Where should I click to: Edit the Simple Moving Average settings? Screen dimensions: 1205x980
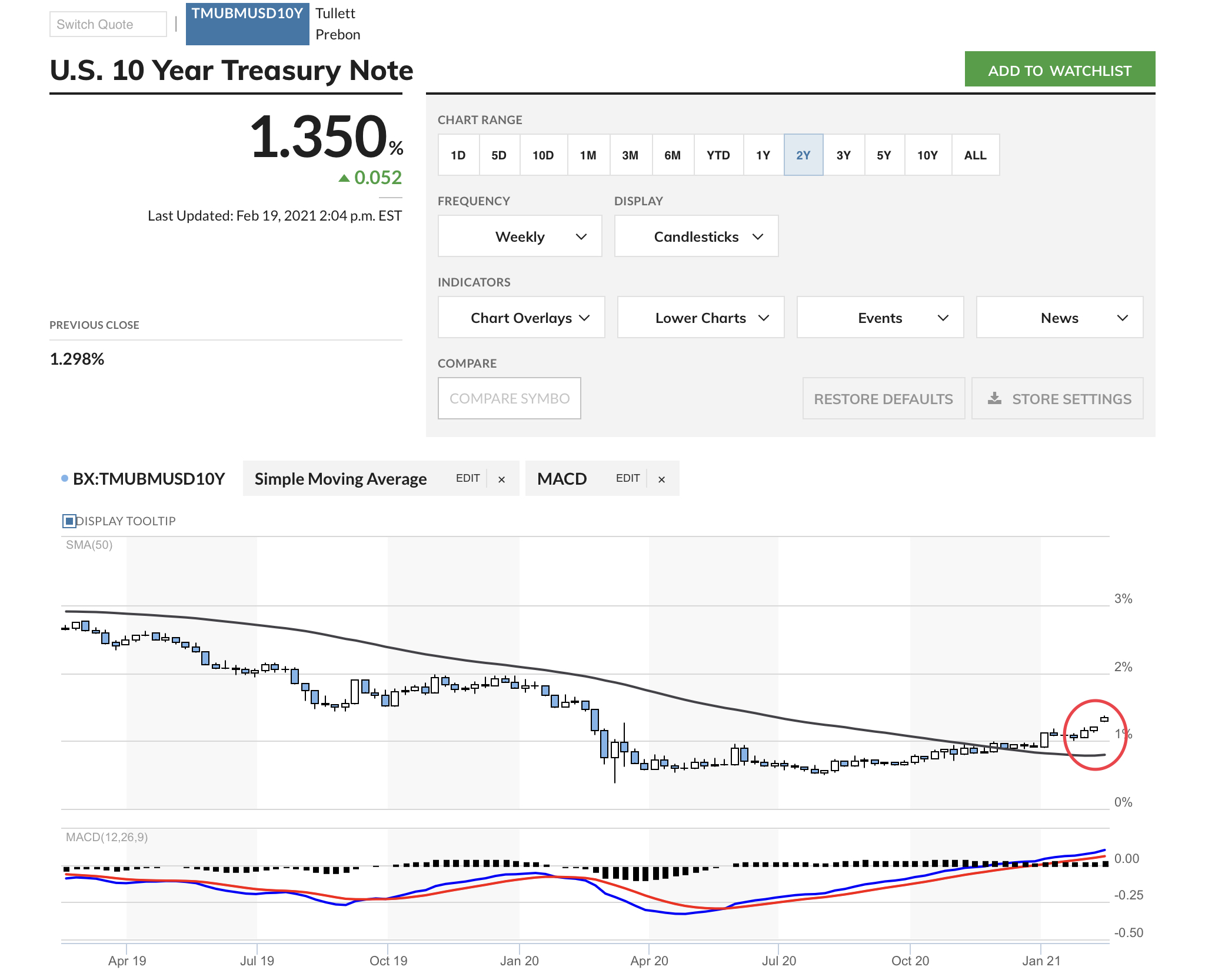(x=468, y=478)
